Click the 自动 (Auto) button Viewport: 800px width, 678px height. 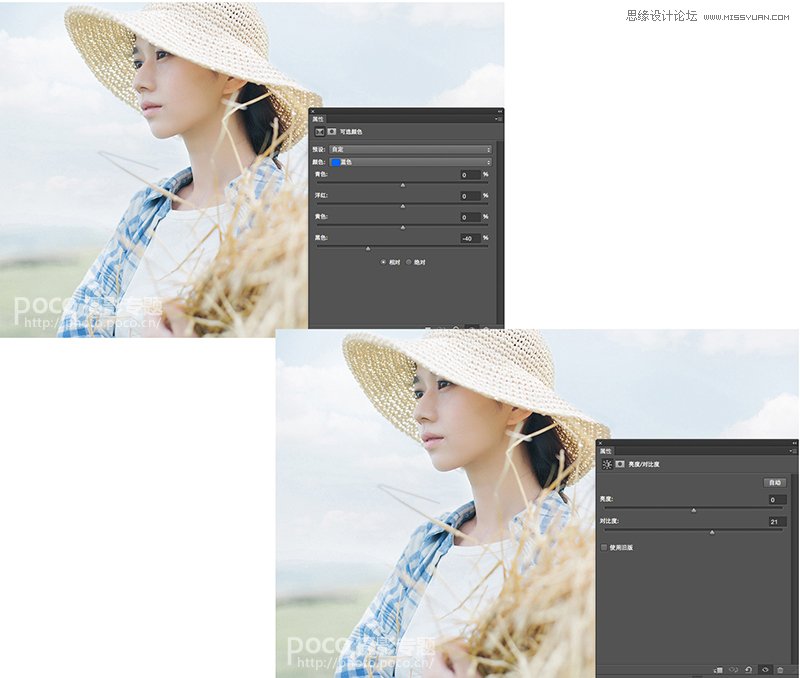(x=775, y=482)
